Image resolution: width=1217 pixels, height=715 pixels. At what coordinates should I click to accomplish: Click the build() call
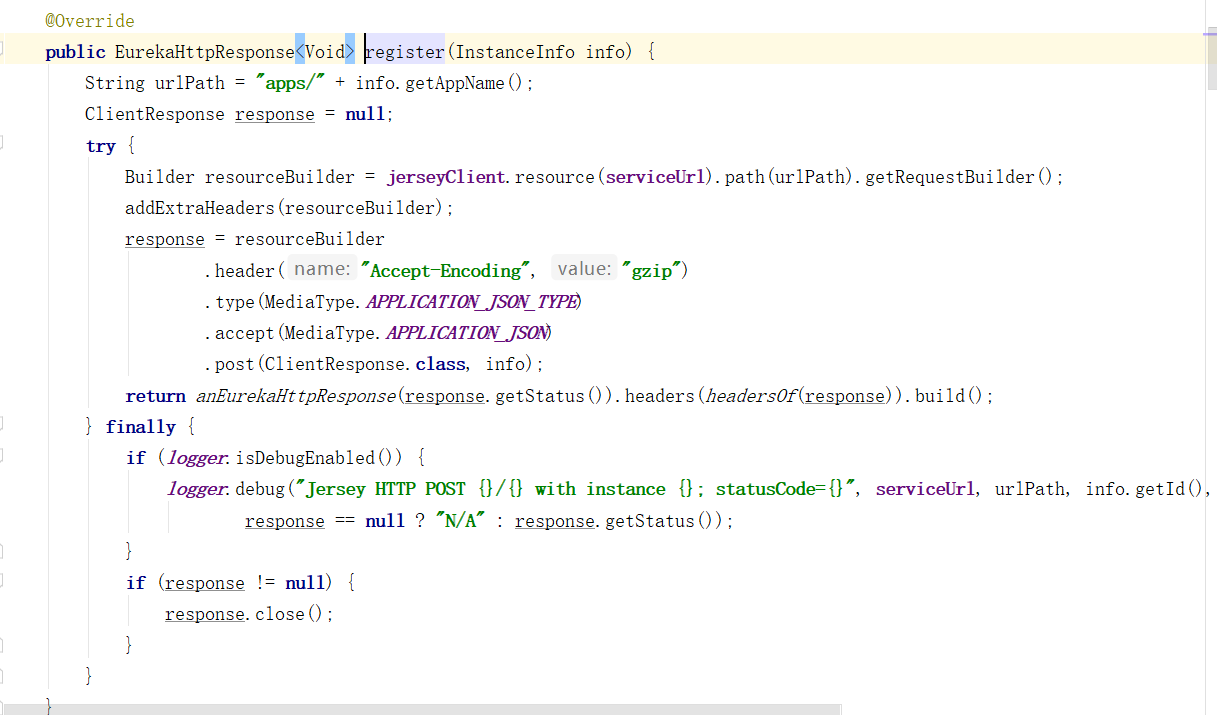949,396
